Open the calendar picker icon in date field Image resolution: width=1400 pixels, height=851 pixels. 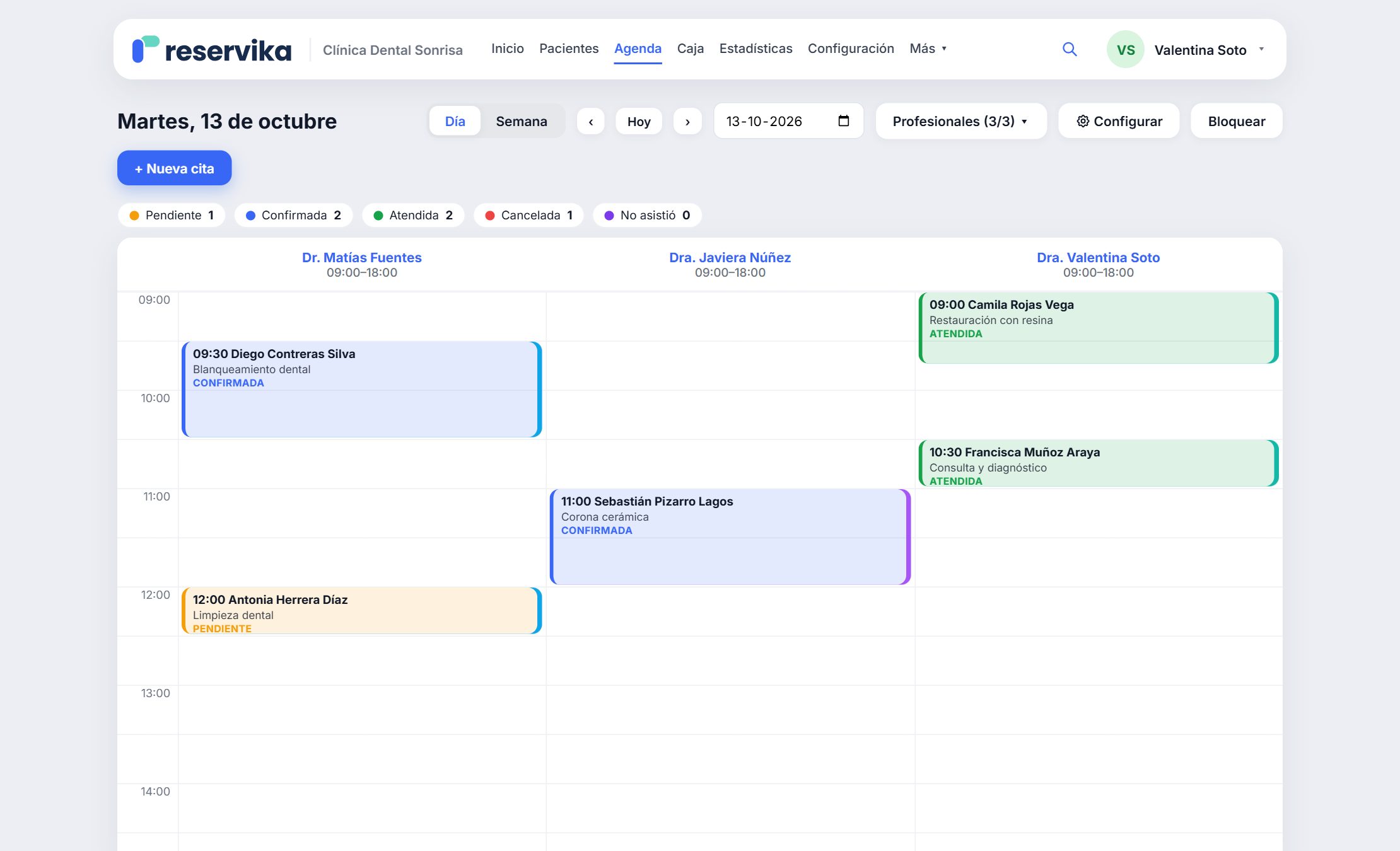(844, 121)
